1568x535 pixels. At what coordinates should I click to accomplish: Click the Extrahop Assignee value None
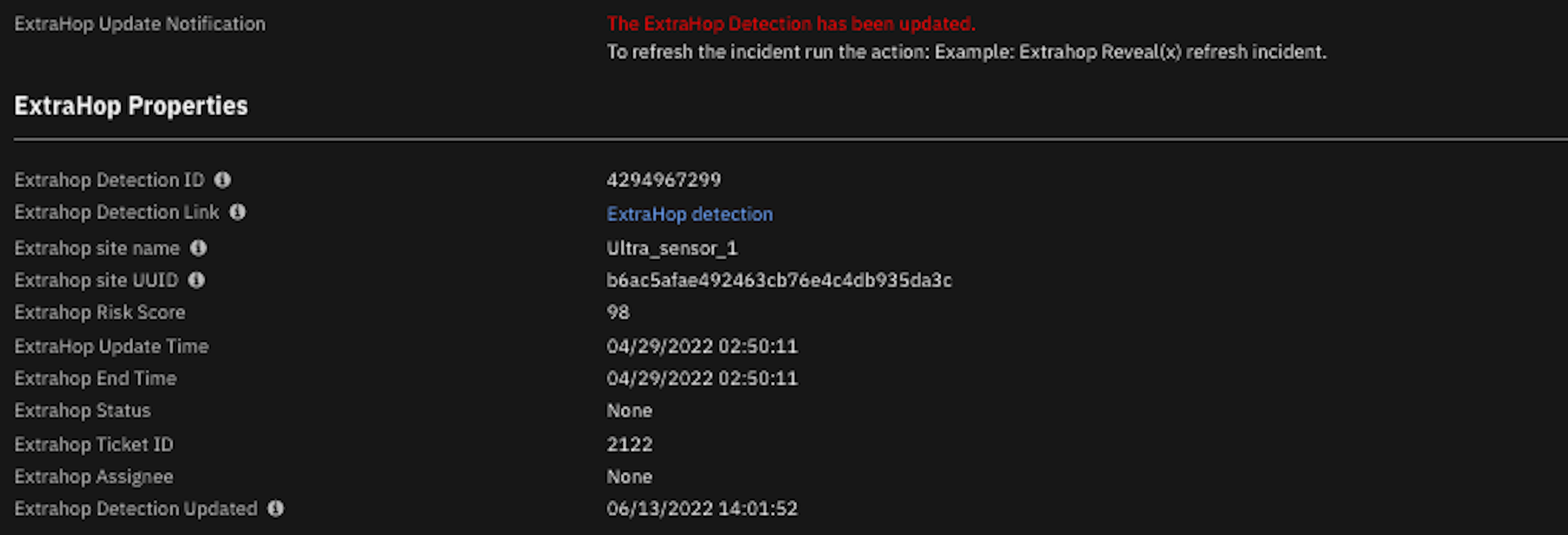(629, 476)
